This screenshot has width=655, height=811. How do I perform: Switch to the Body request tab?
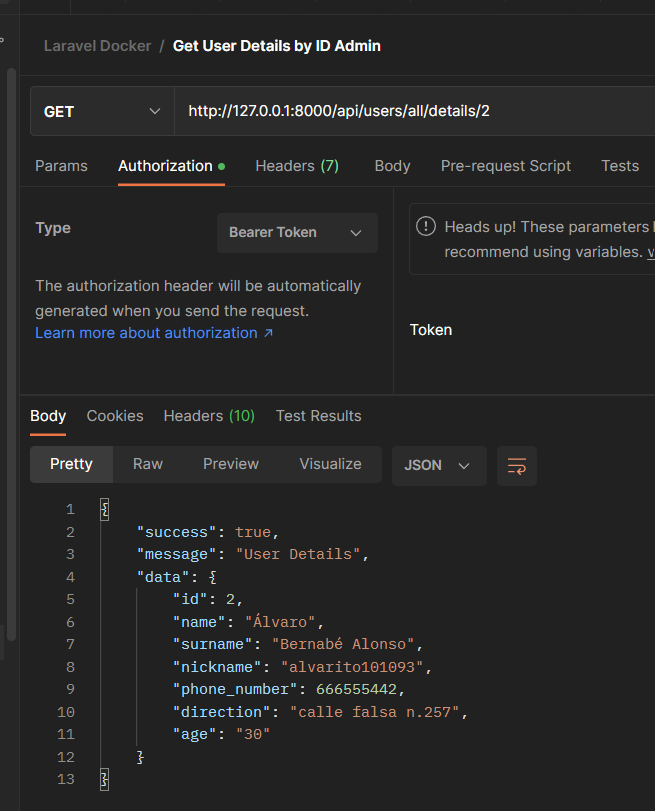[391, 166]
